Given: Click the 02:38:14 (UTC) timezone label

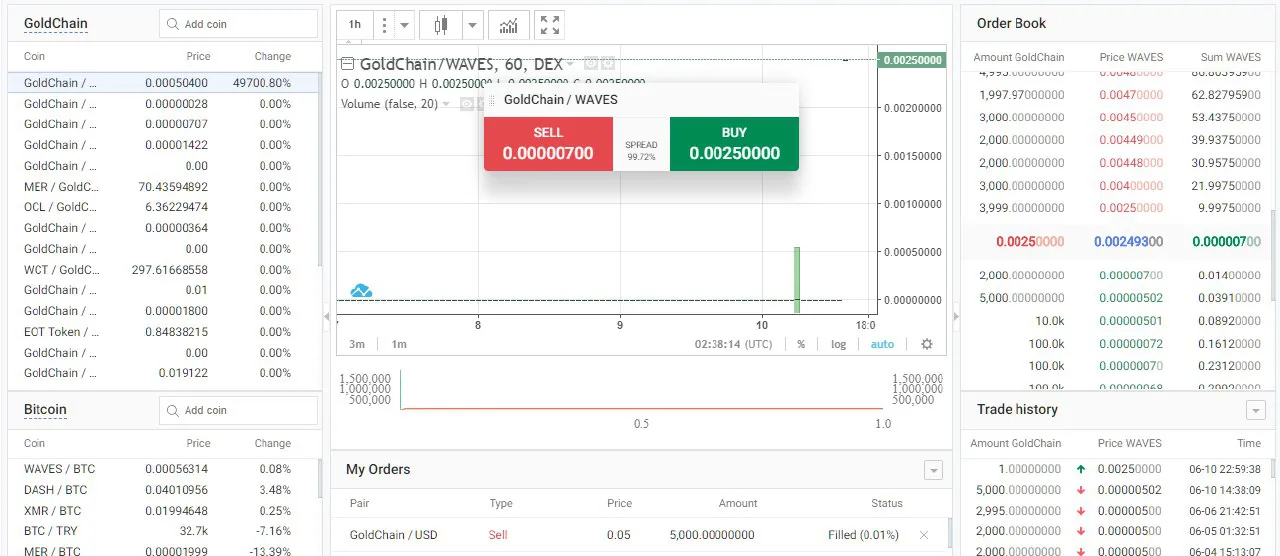Looking at the screenshot, I should [733, 344].
